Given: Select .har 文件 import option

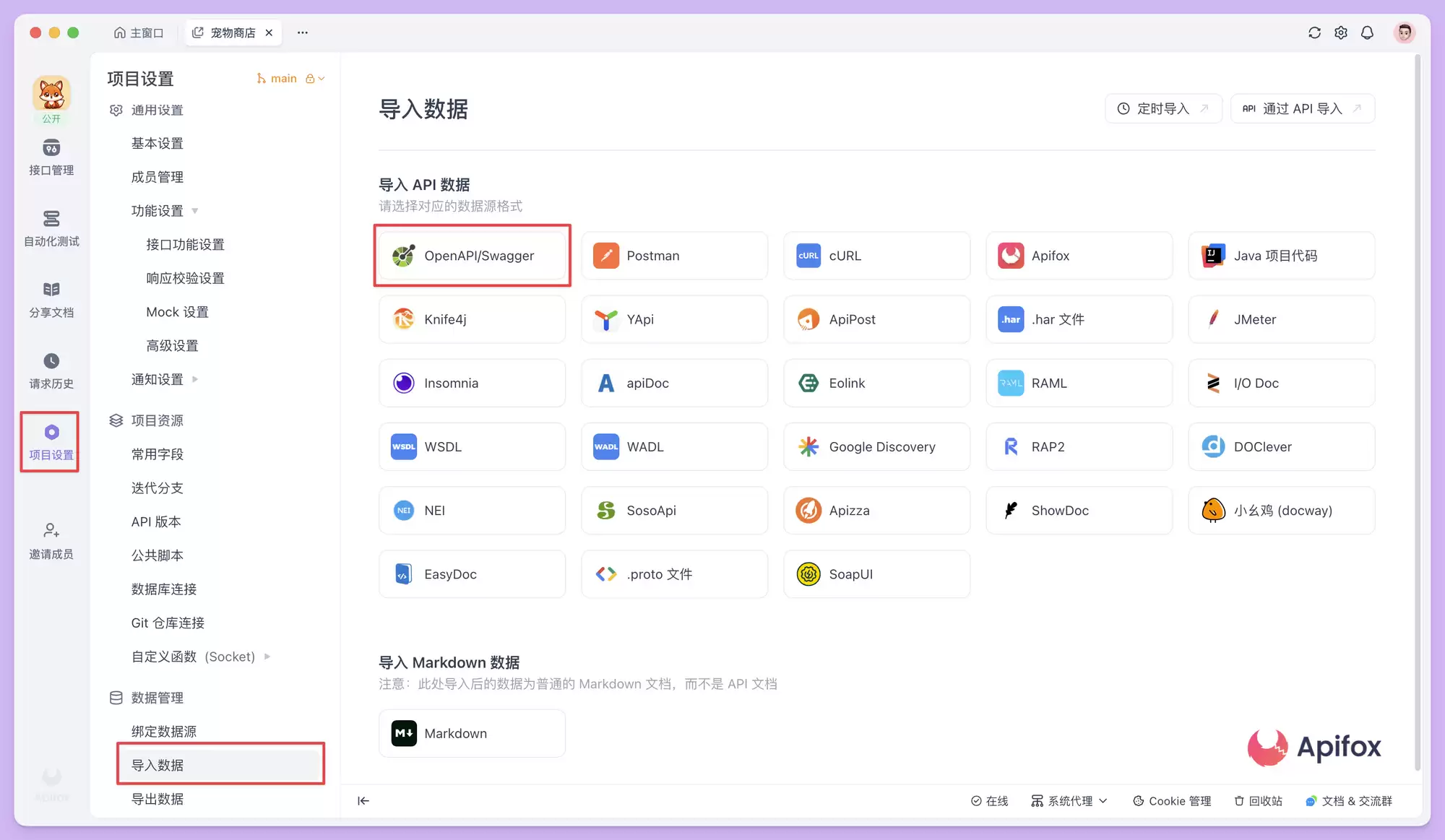Looking at the screenshot, I should click(x=1079, y=319).
